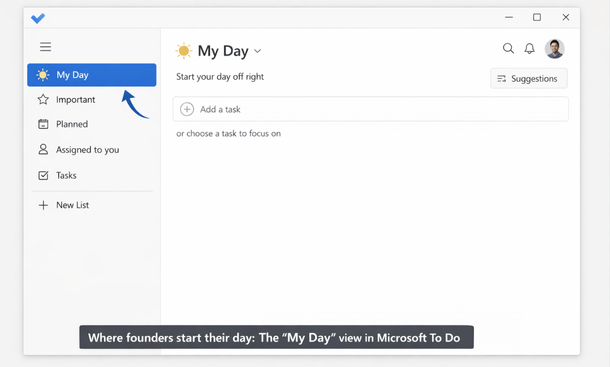Close the To Do window

coord(566,17)
